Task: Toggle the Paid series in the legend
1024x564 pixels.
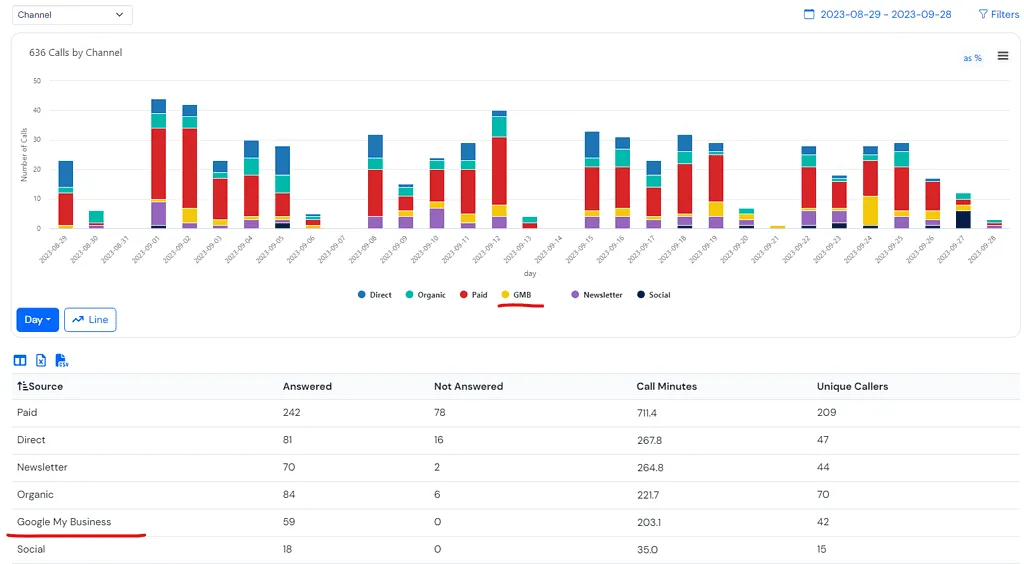Action: (x=473, y=295)
